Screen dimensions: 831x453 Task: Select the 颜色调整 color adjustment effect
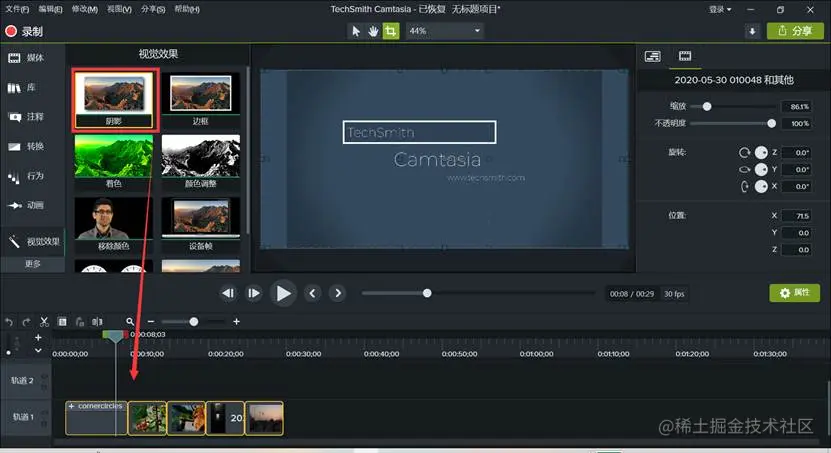pyautogui.click(x=200, y=162)
